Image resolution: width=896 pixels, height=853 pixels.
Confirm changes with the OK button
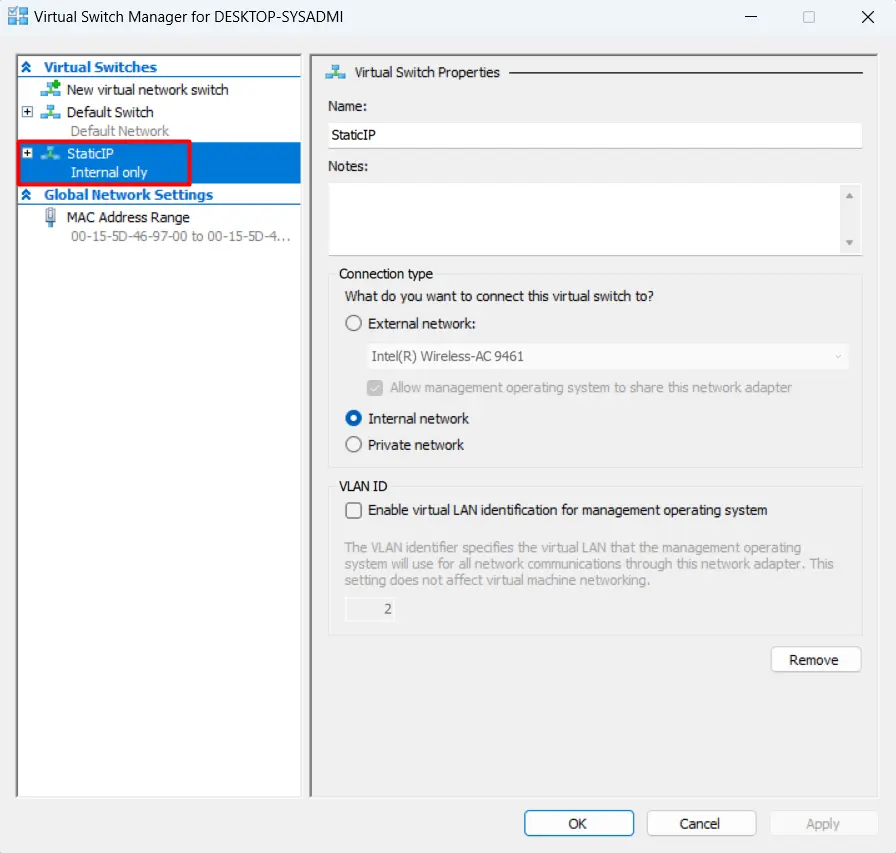tap(578, 823)
